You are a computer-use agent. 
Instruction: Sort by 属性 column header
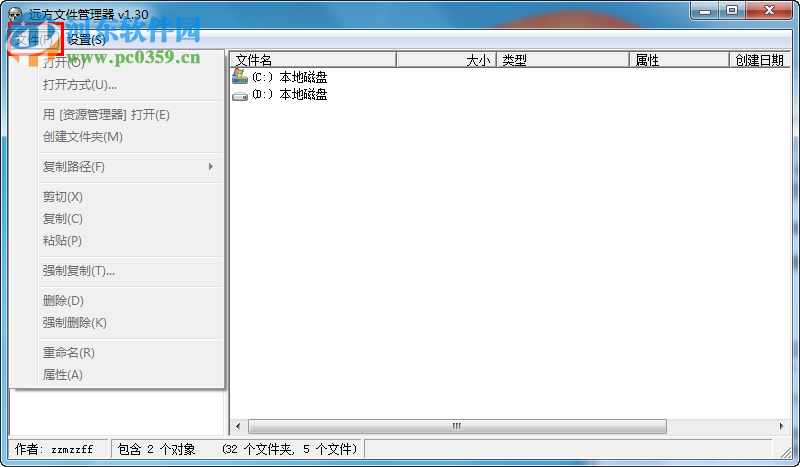click(x=679, y=60)
